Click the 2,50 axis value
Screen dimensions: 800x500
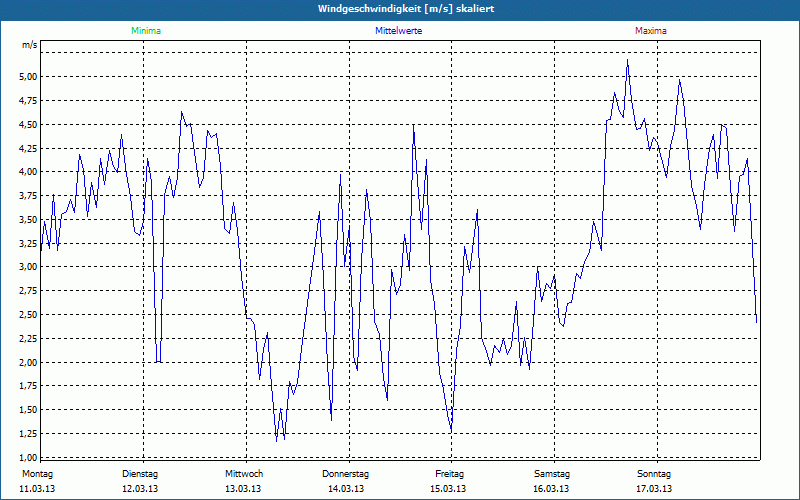[x=29, y=315]
